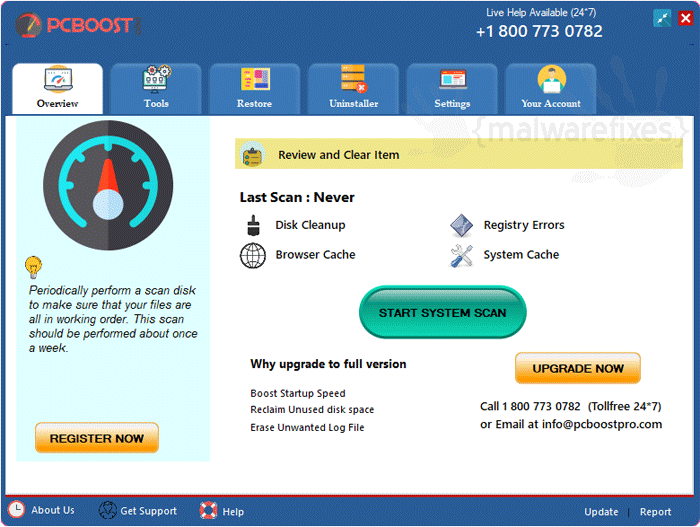Click the clipboard icon beside Review and Clear Item

(x=253, y=155)
